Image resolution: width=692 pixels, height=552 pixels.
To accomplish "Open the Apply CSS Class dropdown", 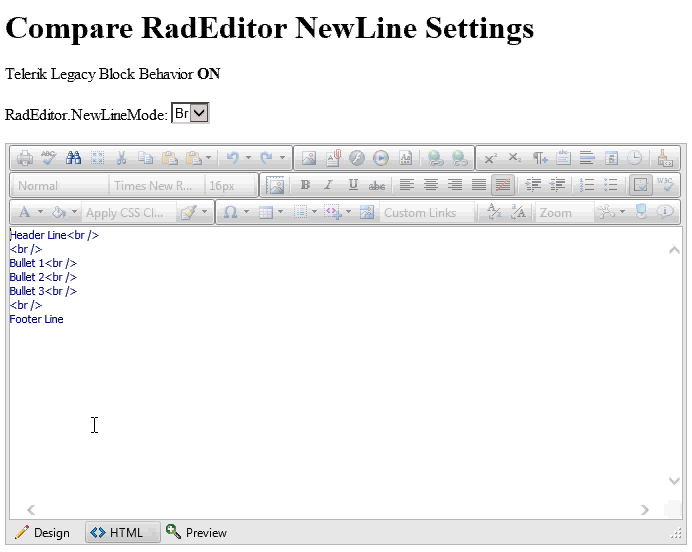I will 131,213.
